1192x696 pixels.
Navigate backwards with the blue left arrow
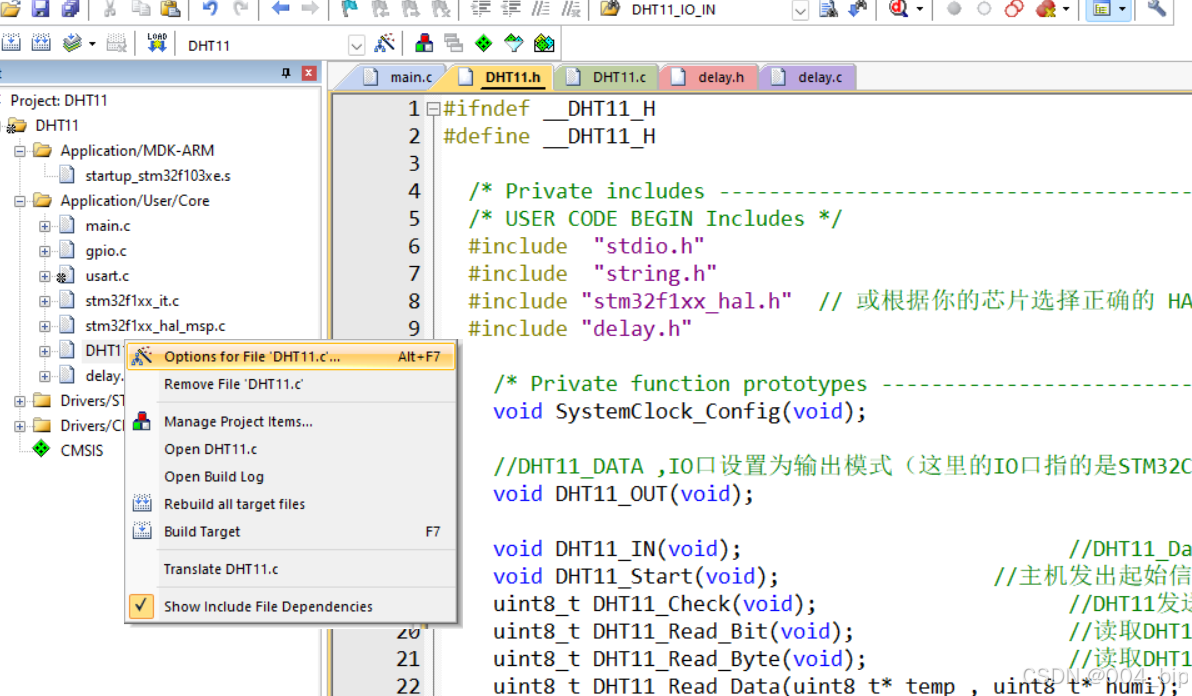(x=281, y=9)
